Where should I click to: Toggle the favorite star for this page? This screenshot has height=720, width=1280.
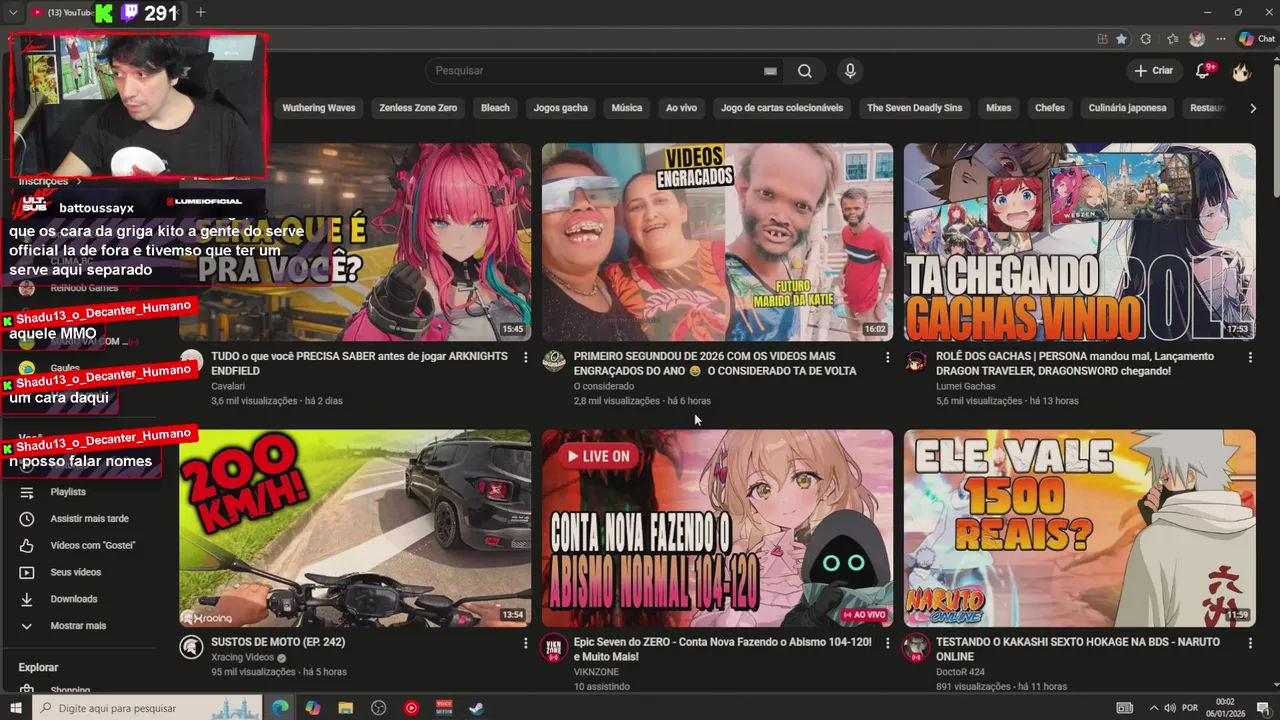(x=1121, y=39)
